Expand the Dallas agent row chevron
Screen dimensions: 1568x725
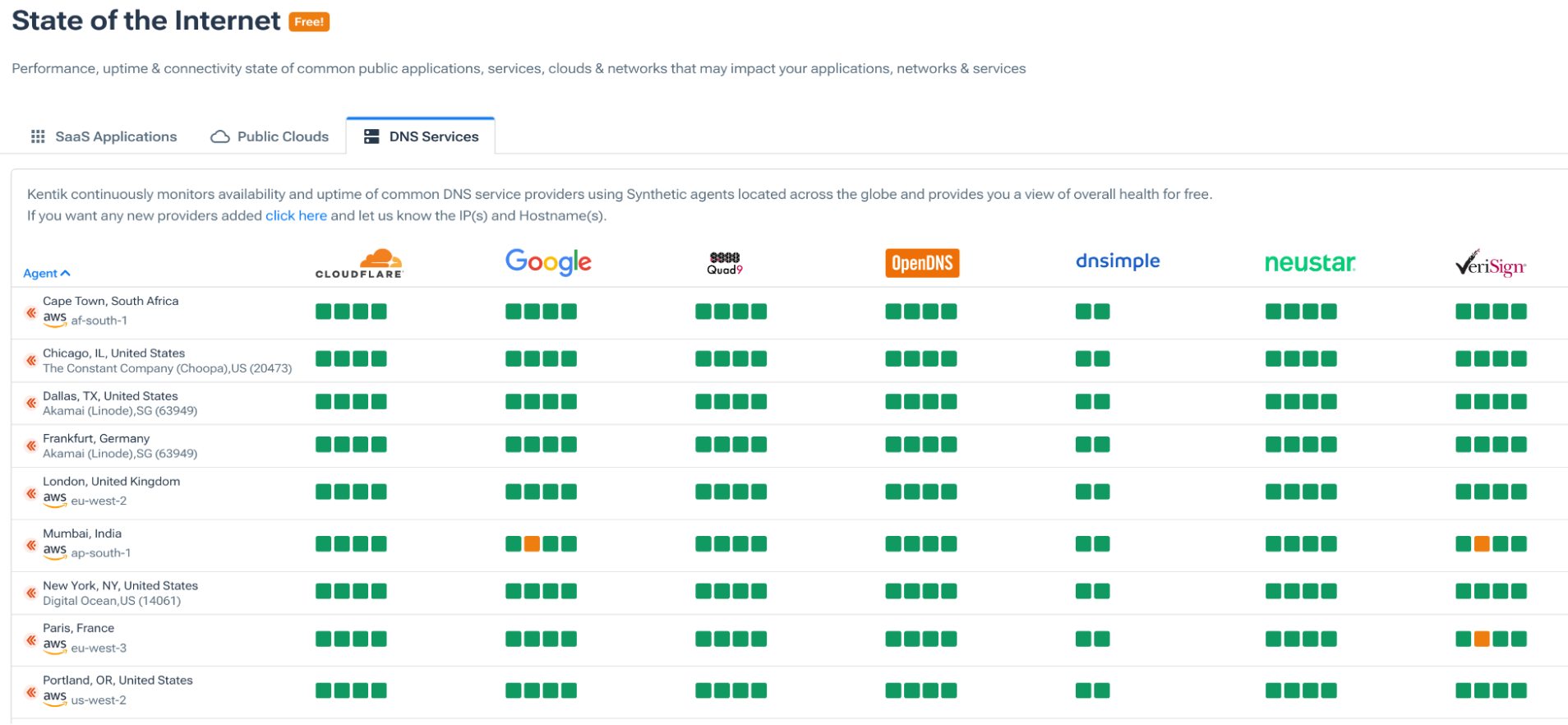click(30, 403)
